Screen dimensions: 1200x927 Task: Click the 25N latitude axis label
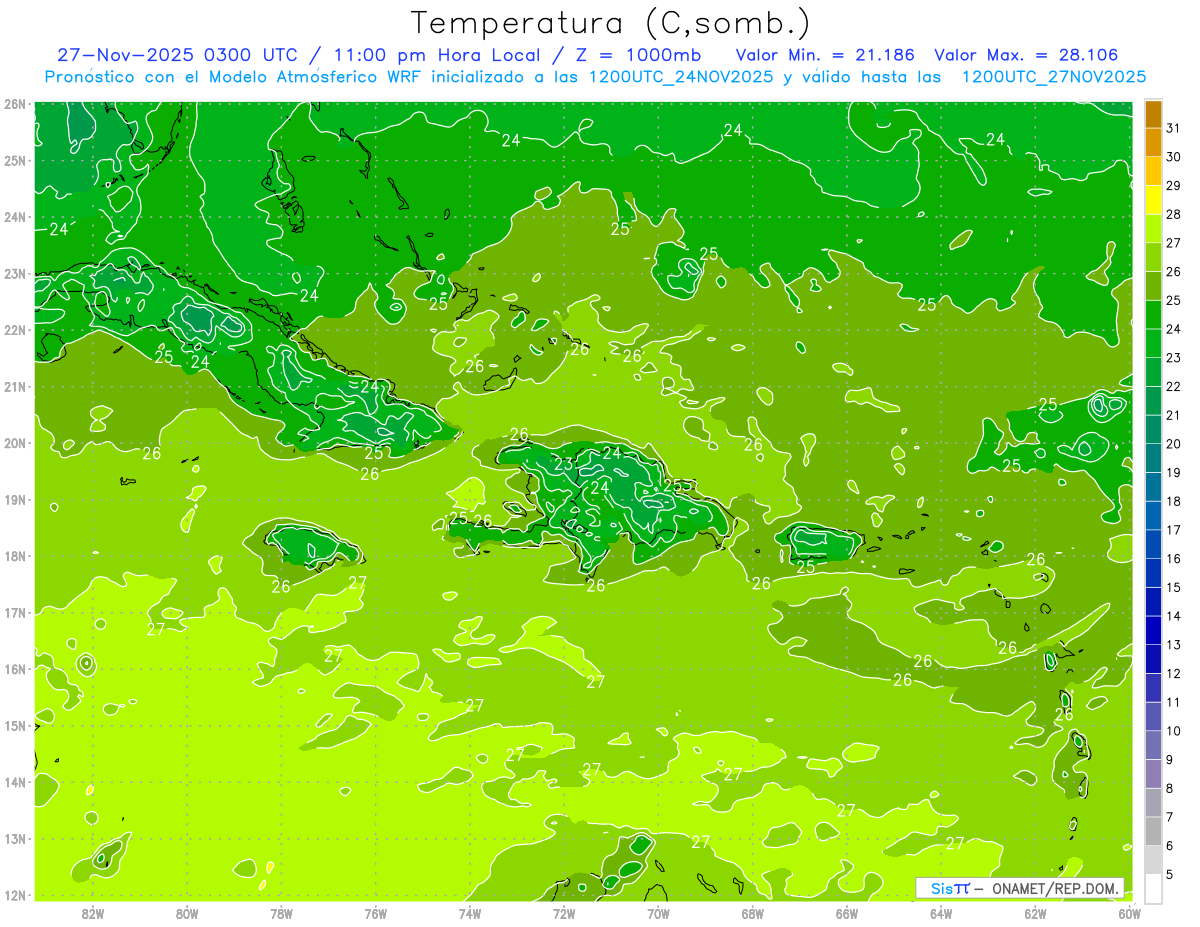15,160
